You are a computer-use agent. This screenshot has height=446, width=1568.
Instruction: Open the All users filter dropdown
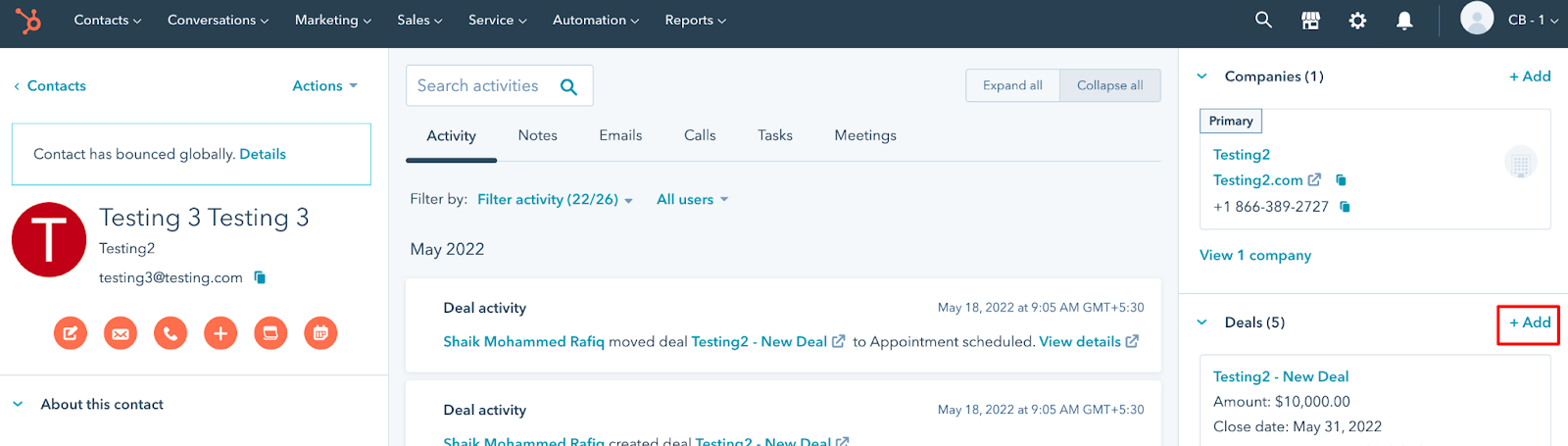(x=692, y=199)
